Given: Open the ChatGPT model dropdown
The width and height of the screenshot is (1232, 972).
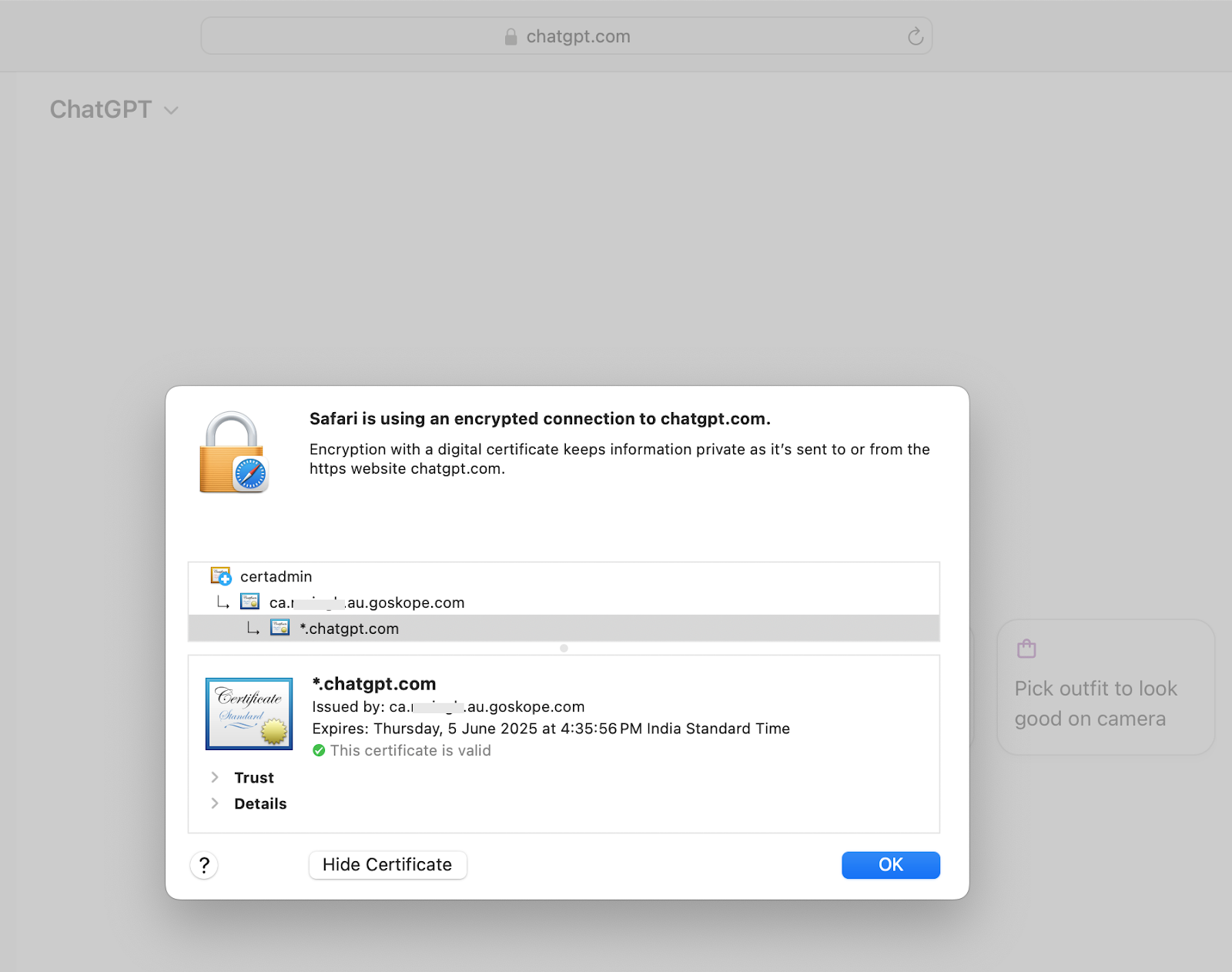Looking at the screenshot, I should 115,109.
